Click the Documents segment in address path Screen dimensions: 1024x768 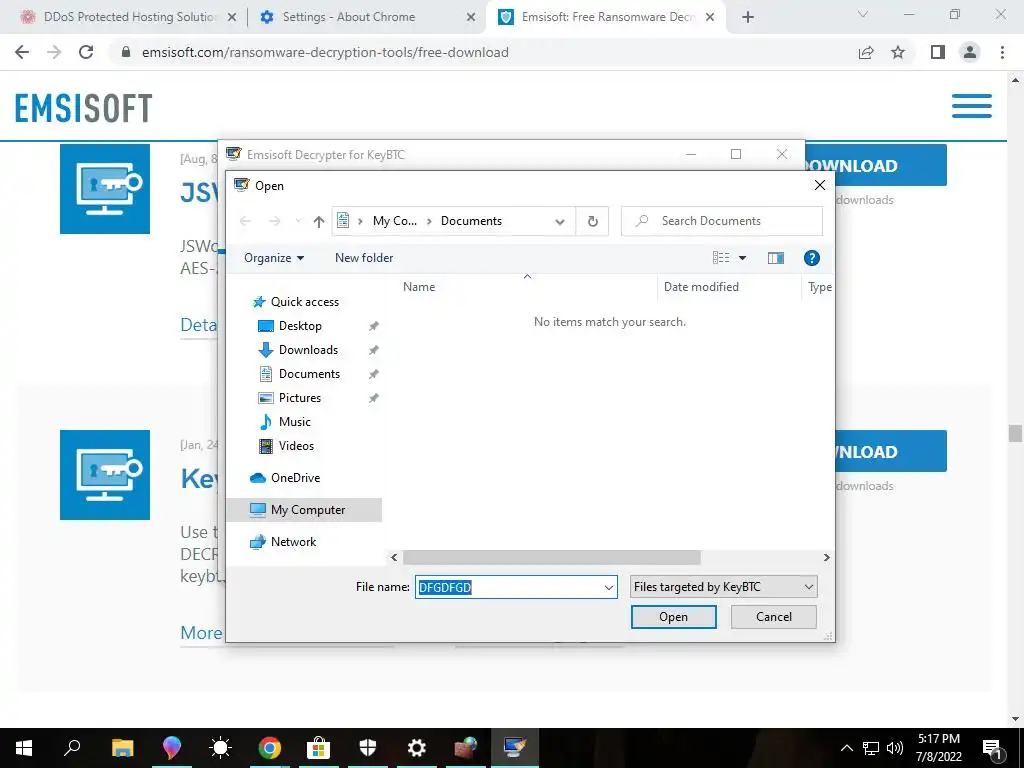(471, 221)
